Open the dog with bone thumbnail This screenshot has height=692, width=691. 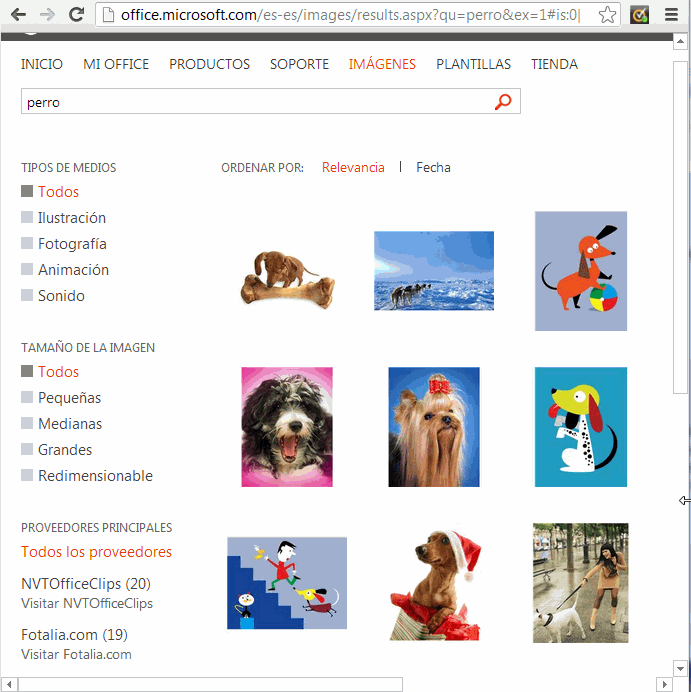click(287, 279)
